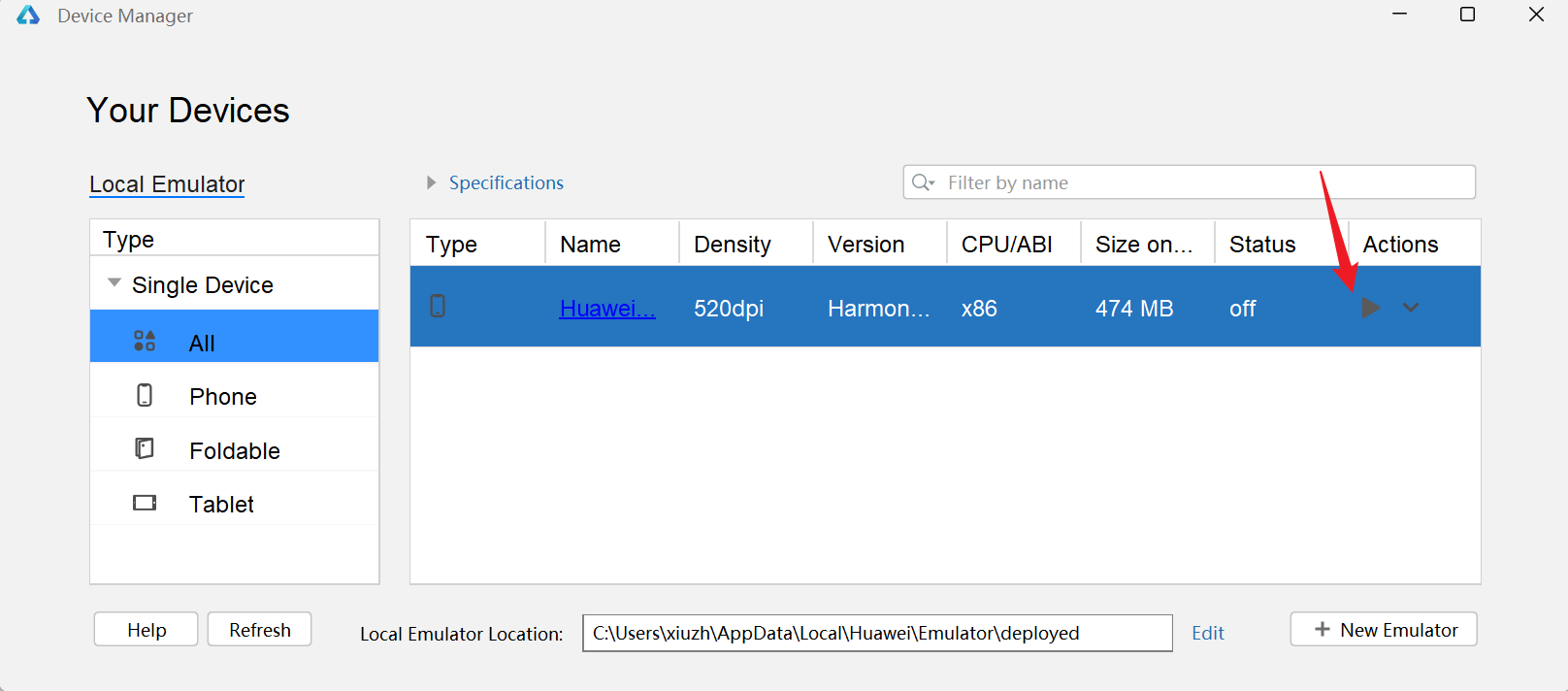Sort by Version column header
Image resolution: width=1568 pixels, height=691 pixels.
(880, 243)
